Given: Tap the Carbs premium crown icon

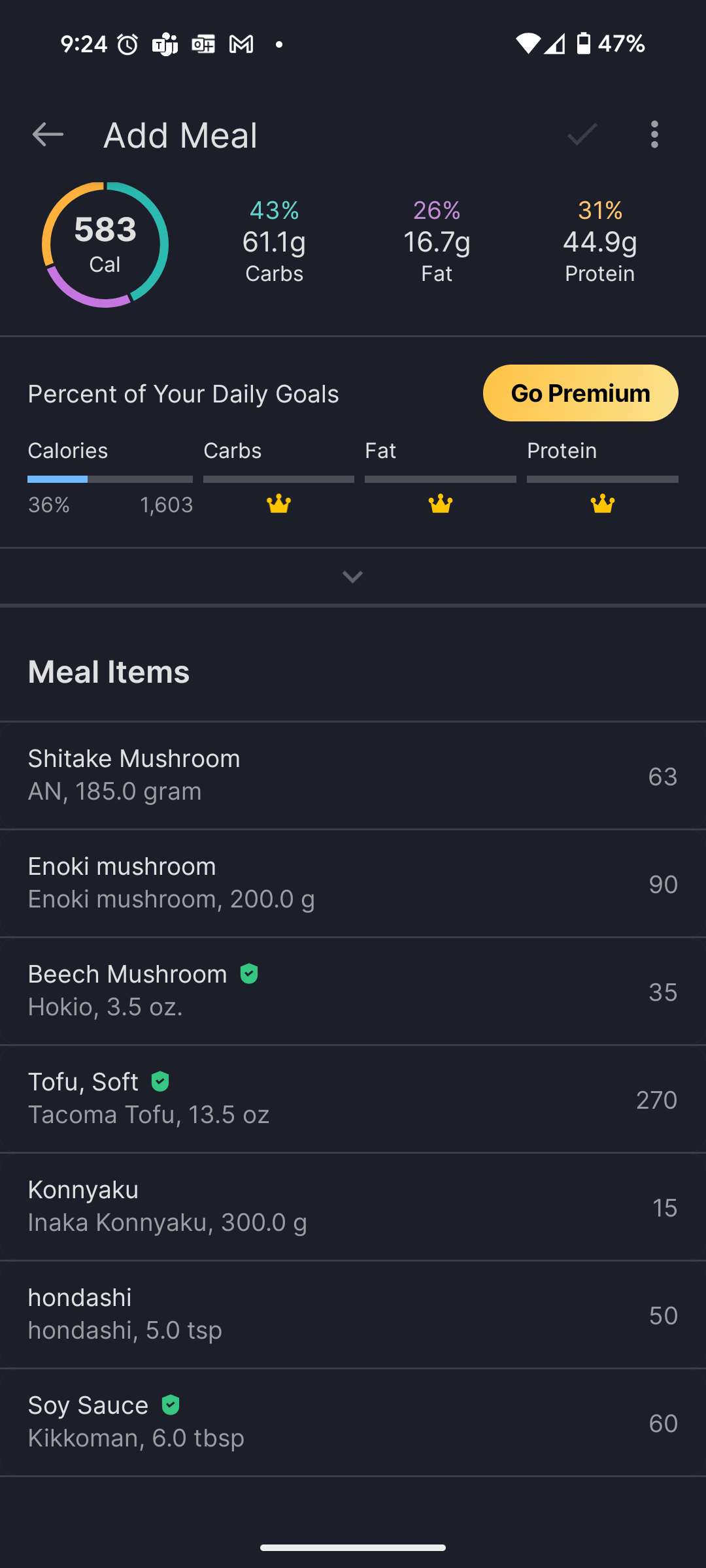Looking at the screenshot, I should tap(278, 504).
